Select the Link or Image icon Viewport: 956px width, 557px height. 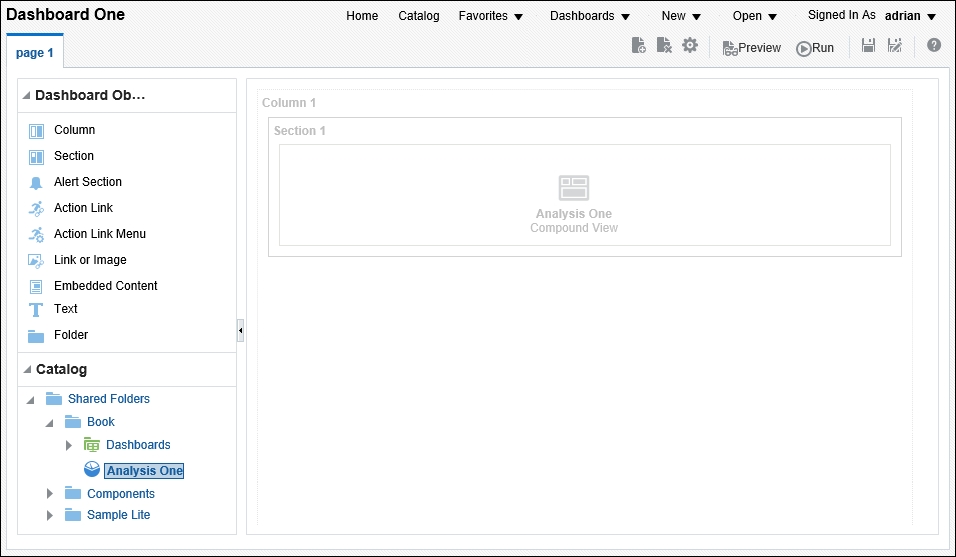point(36,261)
